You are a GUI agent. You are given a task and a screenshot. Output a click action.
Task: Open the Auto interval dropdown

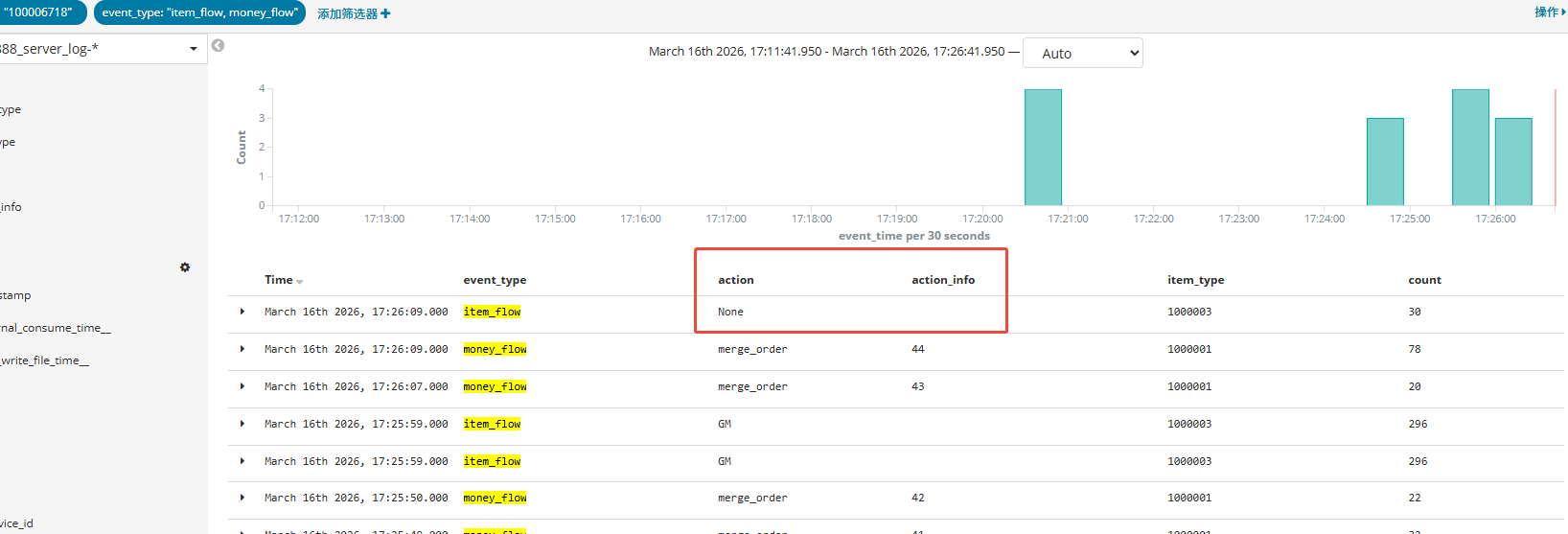[1082, 54]
